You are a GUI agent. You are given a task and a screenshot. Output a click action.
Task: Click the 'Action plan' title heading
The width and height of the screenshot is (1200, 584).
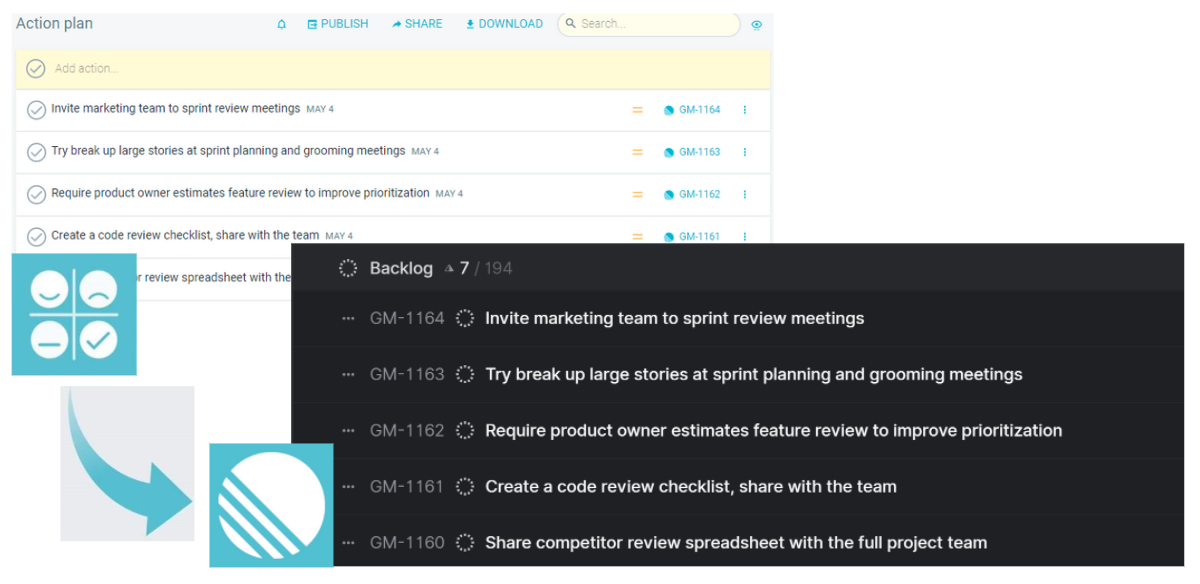[54, 23]
